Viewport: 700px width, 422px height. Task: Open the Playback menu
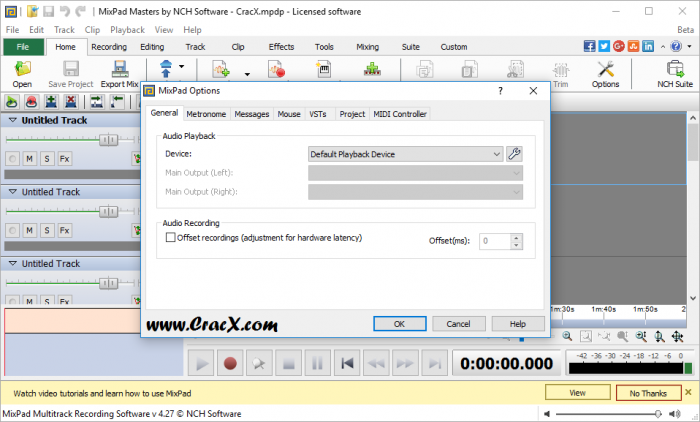127,29
